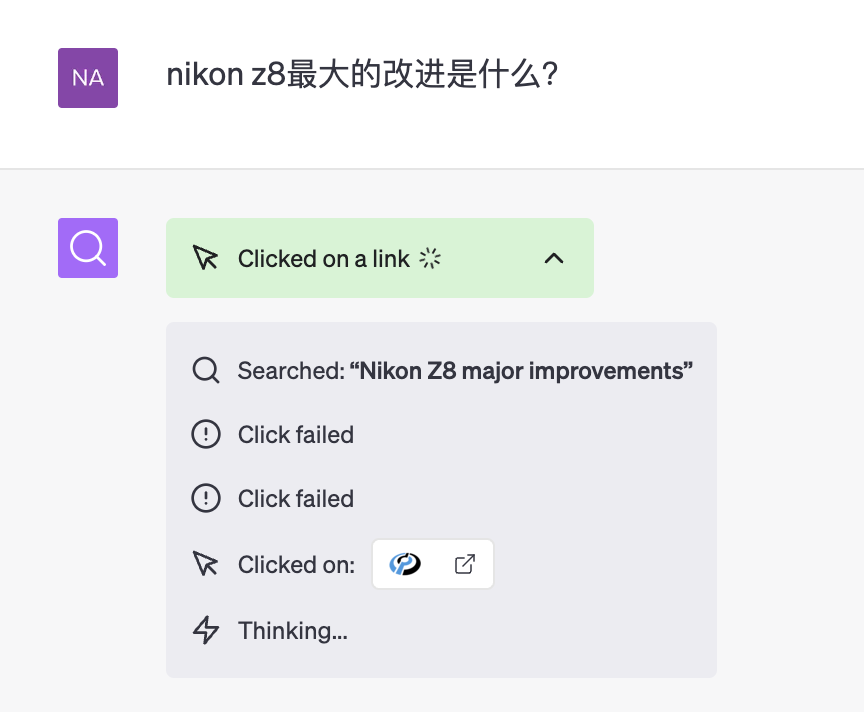Click the "Clicked on:" label
864x712 pixels.
[x=296, y=565]
